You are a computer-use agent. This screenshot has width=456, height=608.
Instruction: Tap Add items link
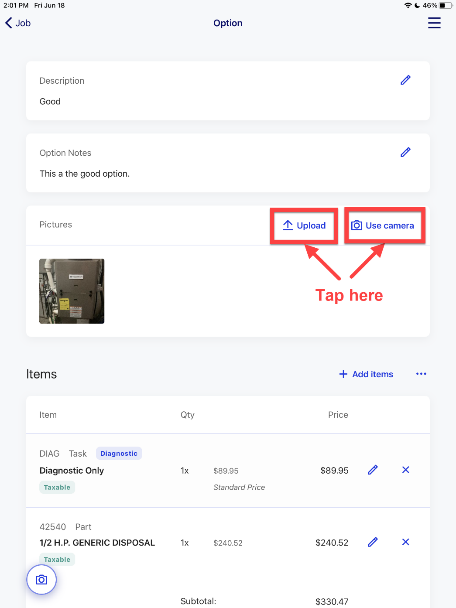point(366,374)
